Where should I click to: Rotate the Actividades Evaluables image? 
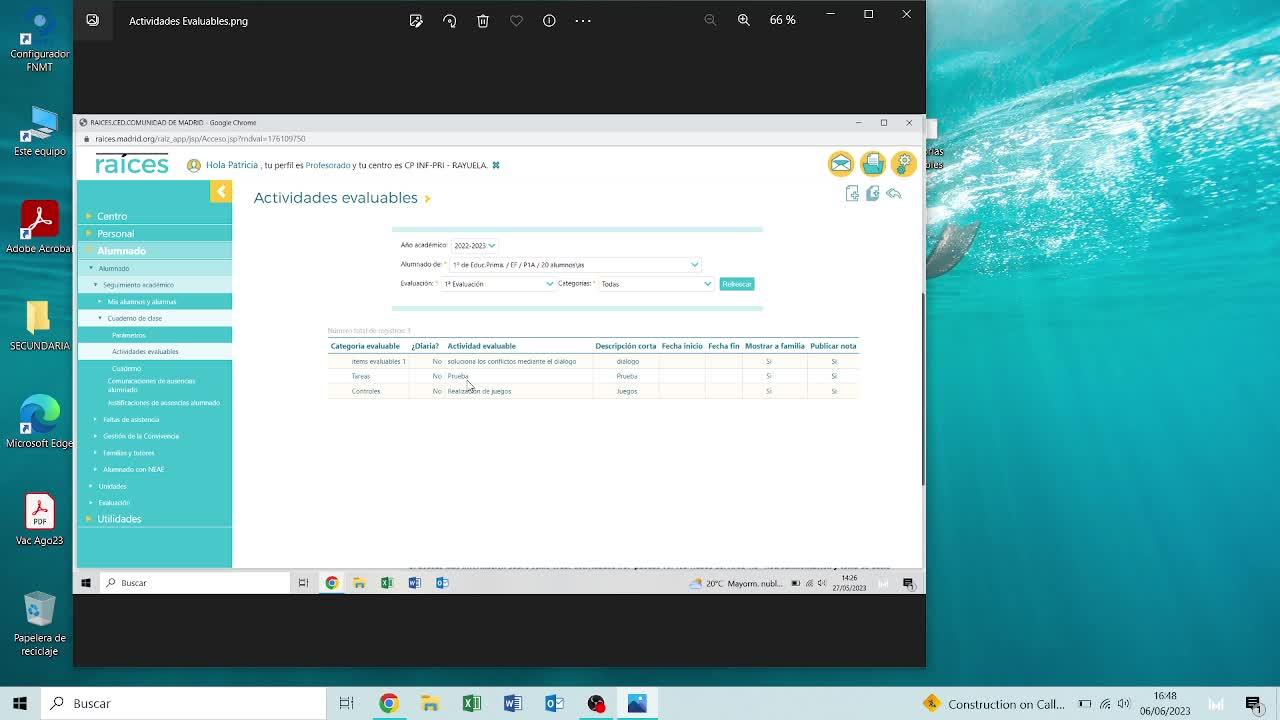tap(449, 20)
